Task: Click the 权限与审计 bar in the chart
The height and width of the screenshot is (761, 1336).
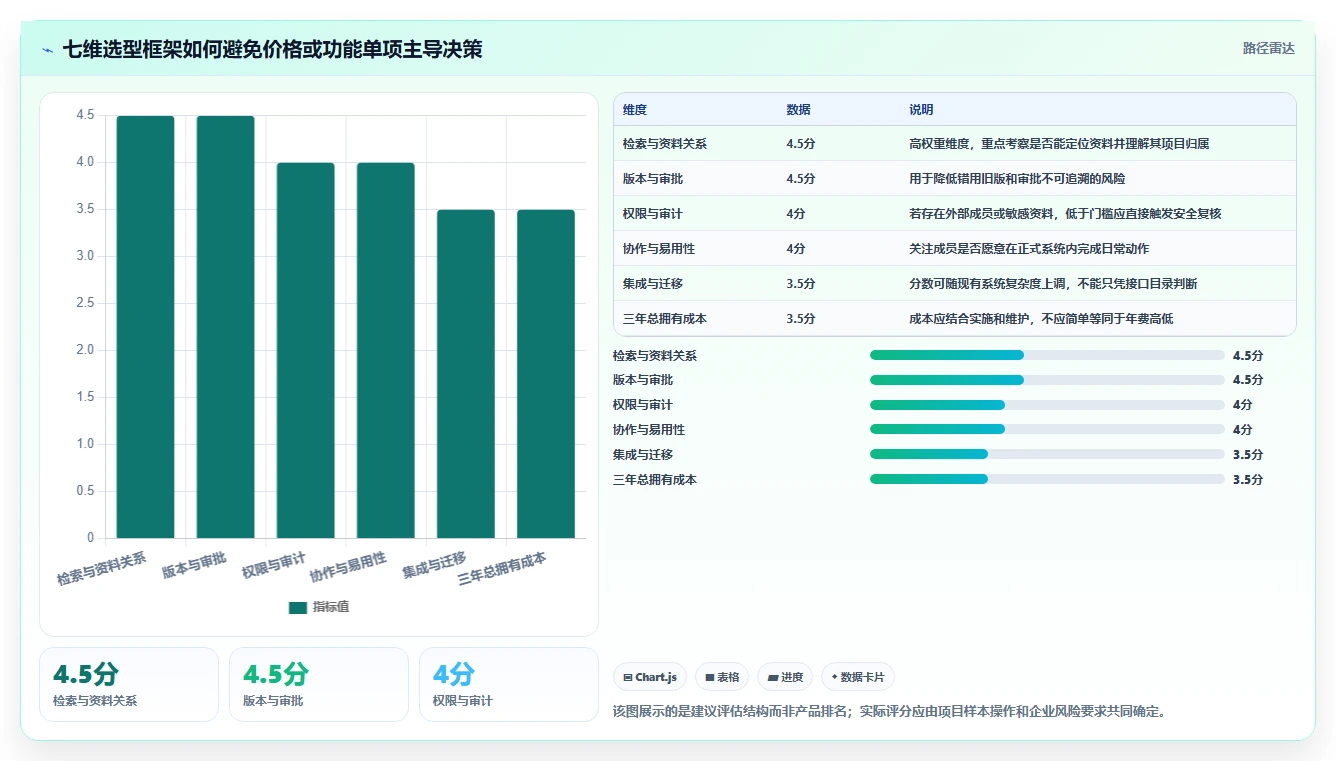Action: click(x=305, y=350)
